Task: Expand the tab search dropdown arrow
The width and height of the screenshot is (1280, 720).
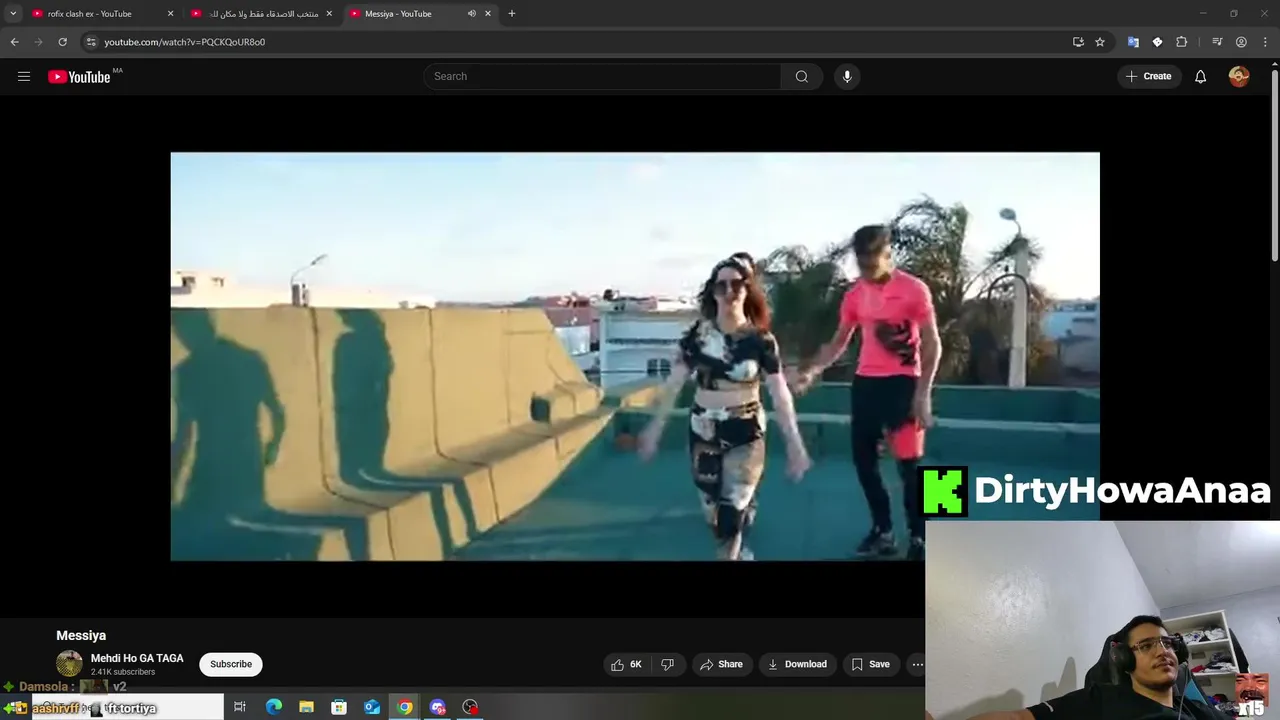Action: click(13, 14)
